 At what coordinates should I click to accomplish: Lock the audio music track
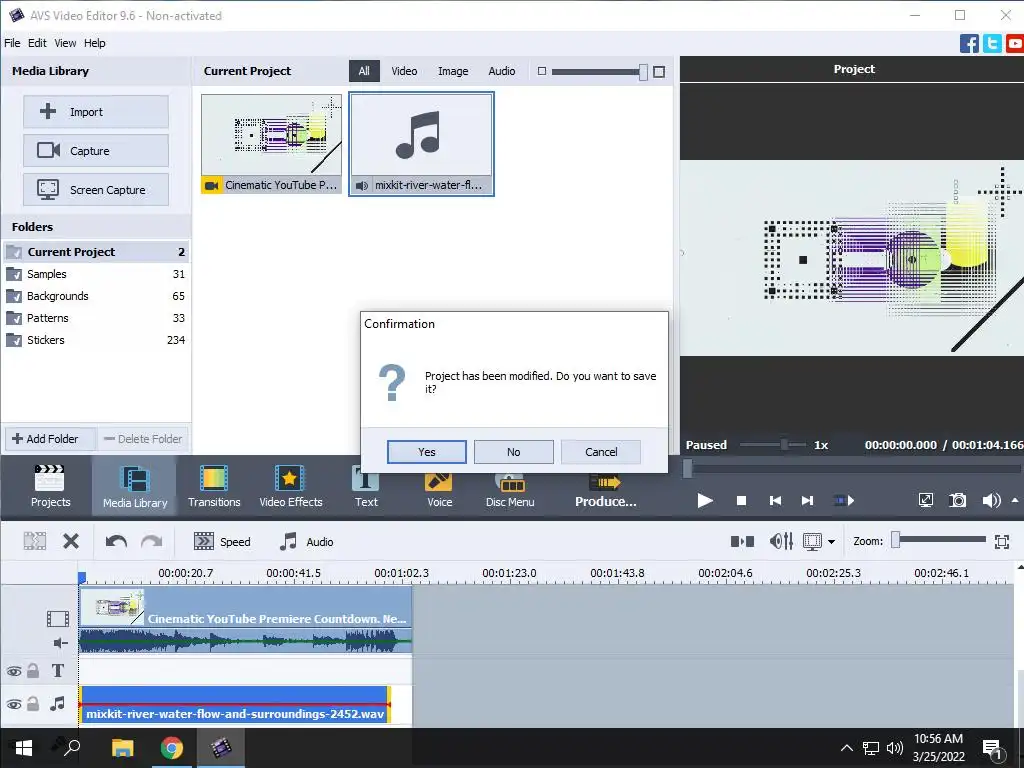click(33, 704)
